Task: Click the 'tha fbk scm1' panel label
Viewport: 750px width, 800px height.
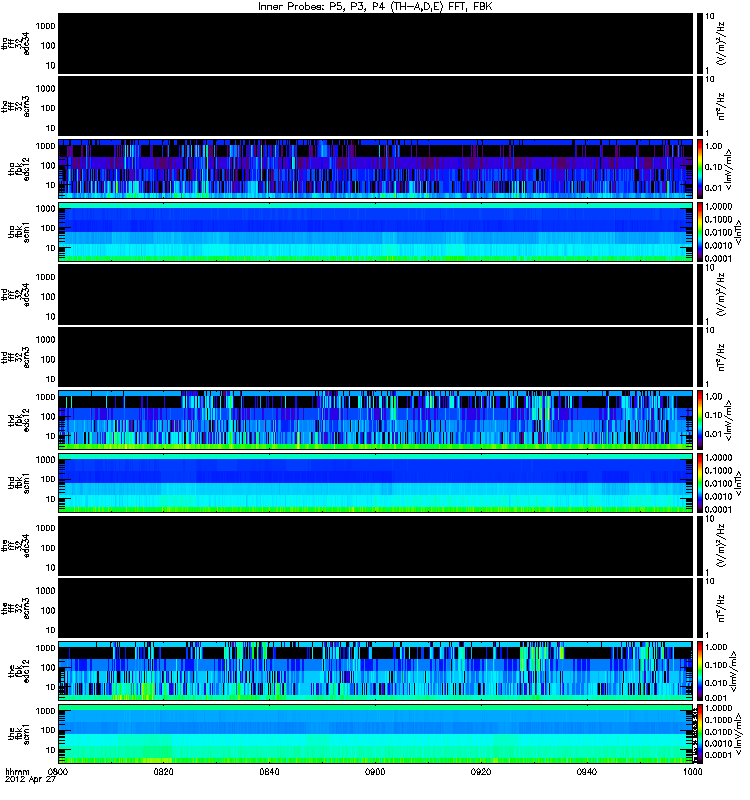Action: tap(19, 232)
